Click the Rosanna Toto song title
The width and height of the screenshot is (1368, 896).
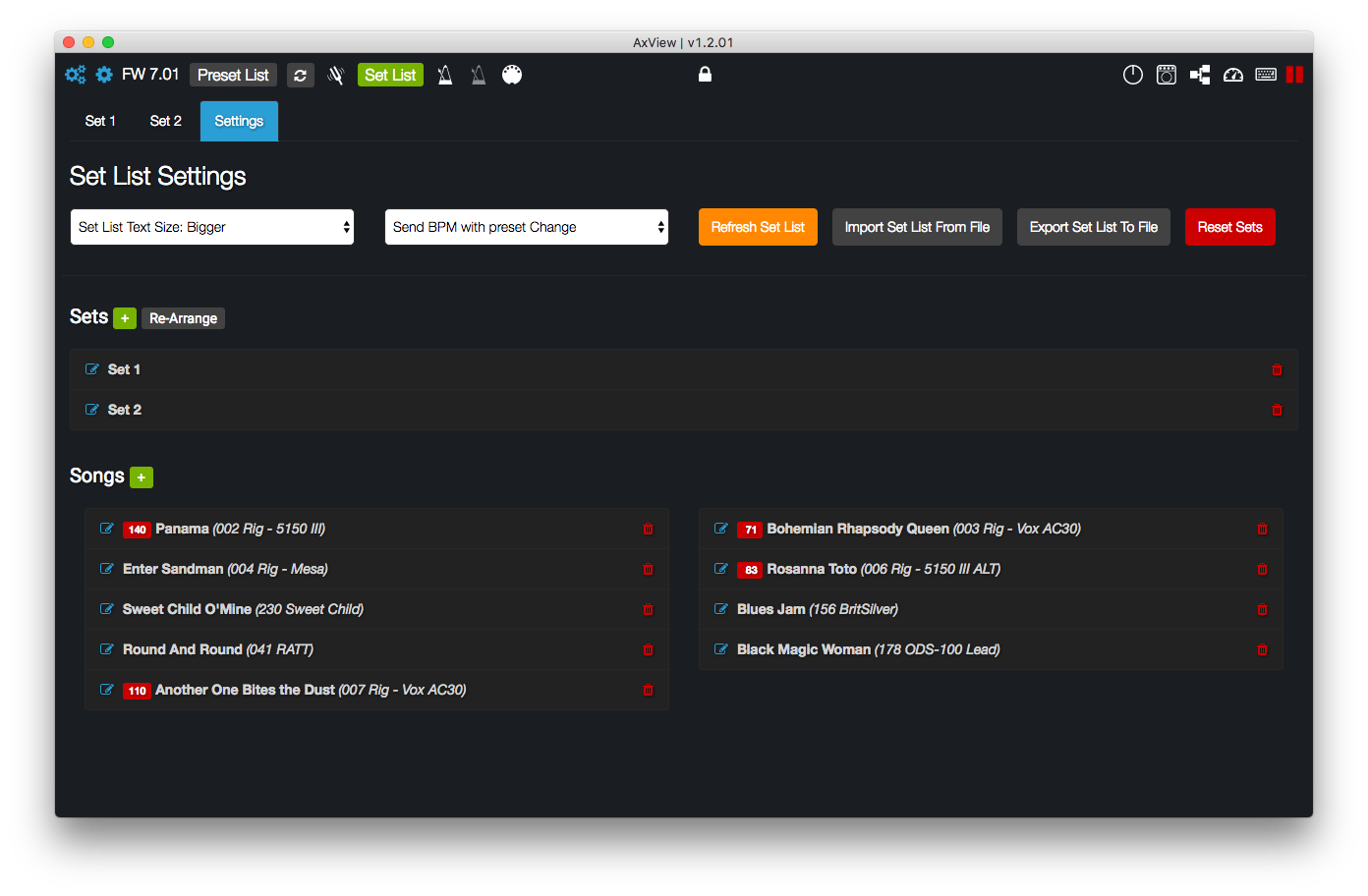[812, 569]
